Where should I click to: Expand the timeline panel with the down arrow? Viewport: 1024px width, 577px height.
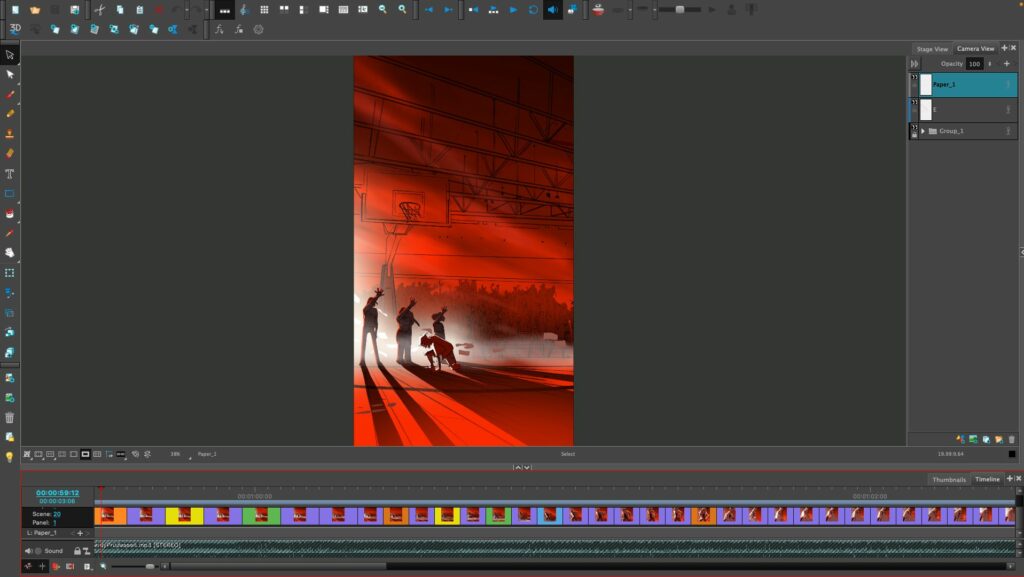coord(527,467)
